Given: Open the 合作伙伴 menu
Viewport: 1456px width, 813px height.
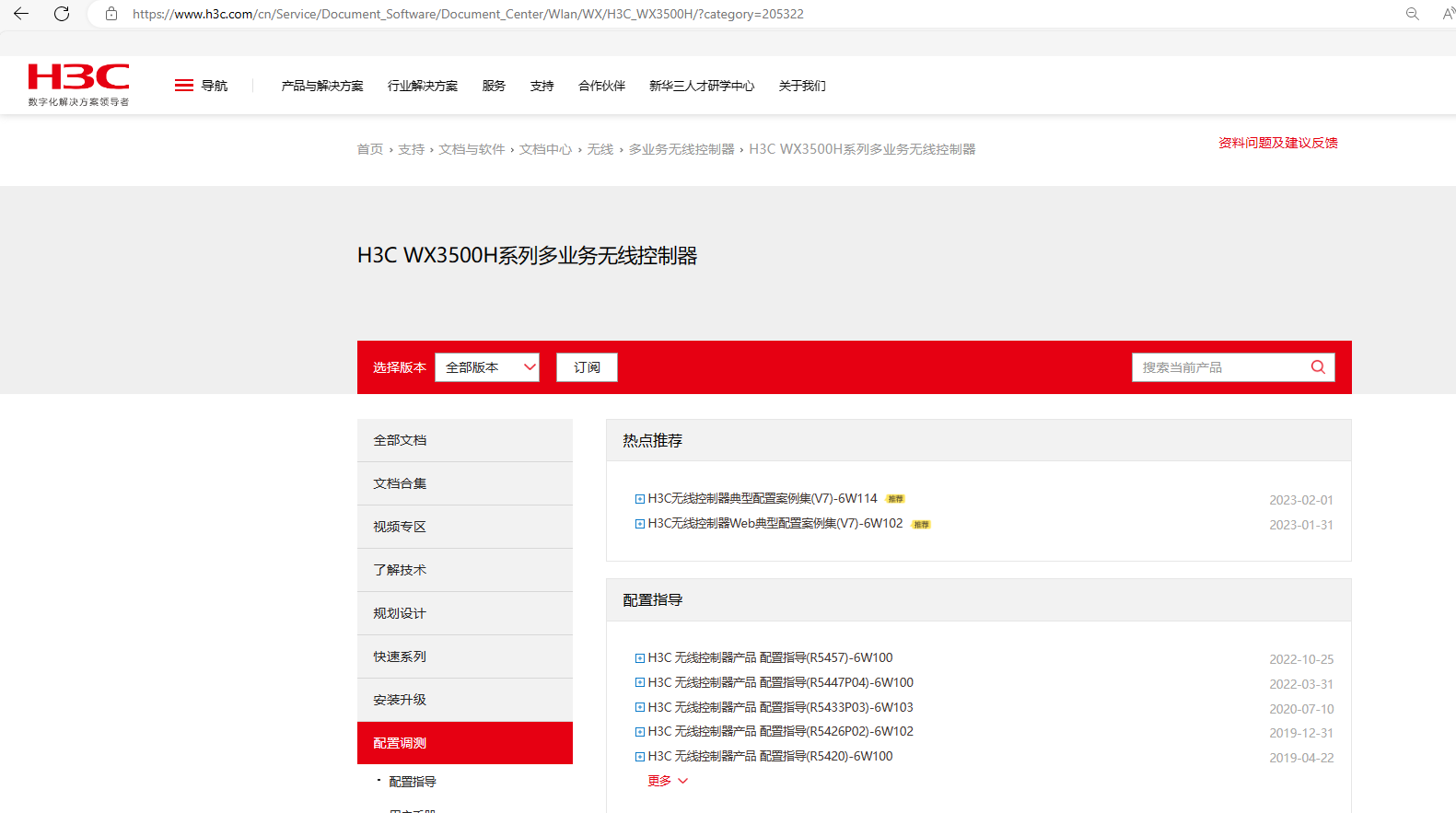Looking at the screenshot, I should (601, 86).
